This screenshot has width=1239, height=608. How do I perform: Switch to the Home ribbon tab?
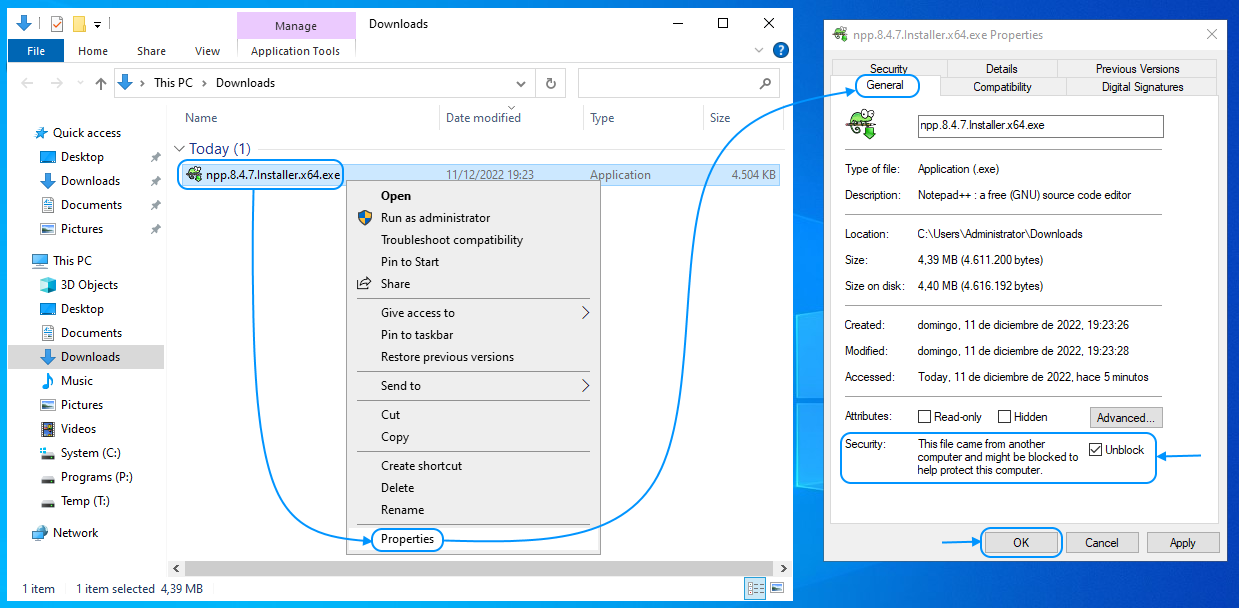[93, 51]
